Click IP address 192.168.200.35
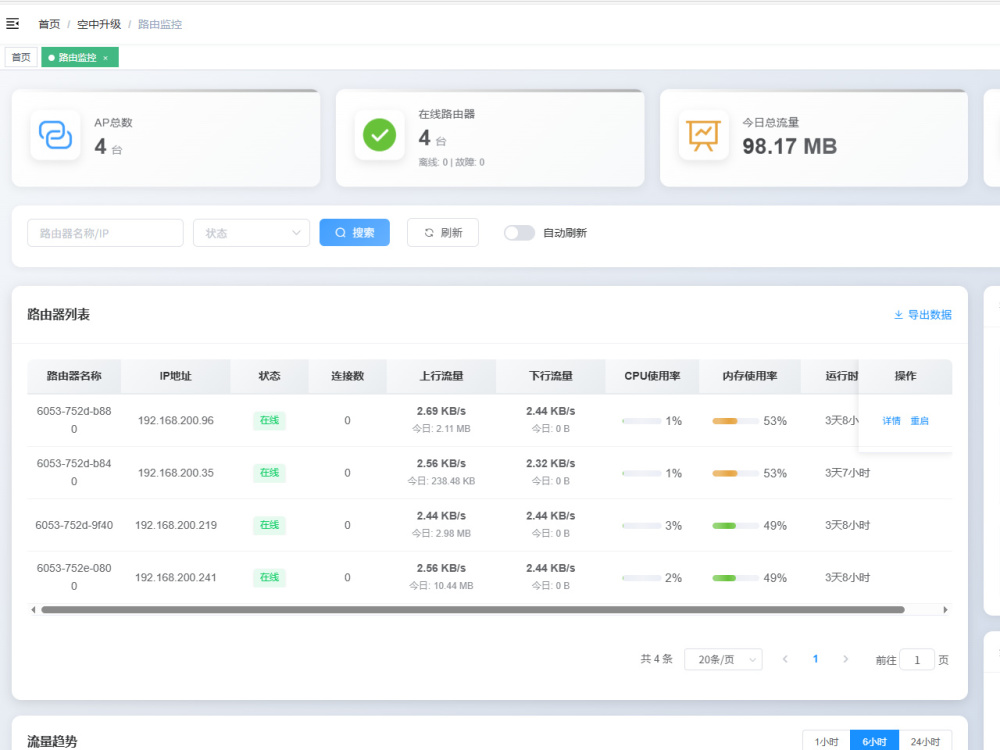Screen dimensions: 1000x750 [x=175, y=473]
